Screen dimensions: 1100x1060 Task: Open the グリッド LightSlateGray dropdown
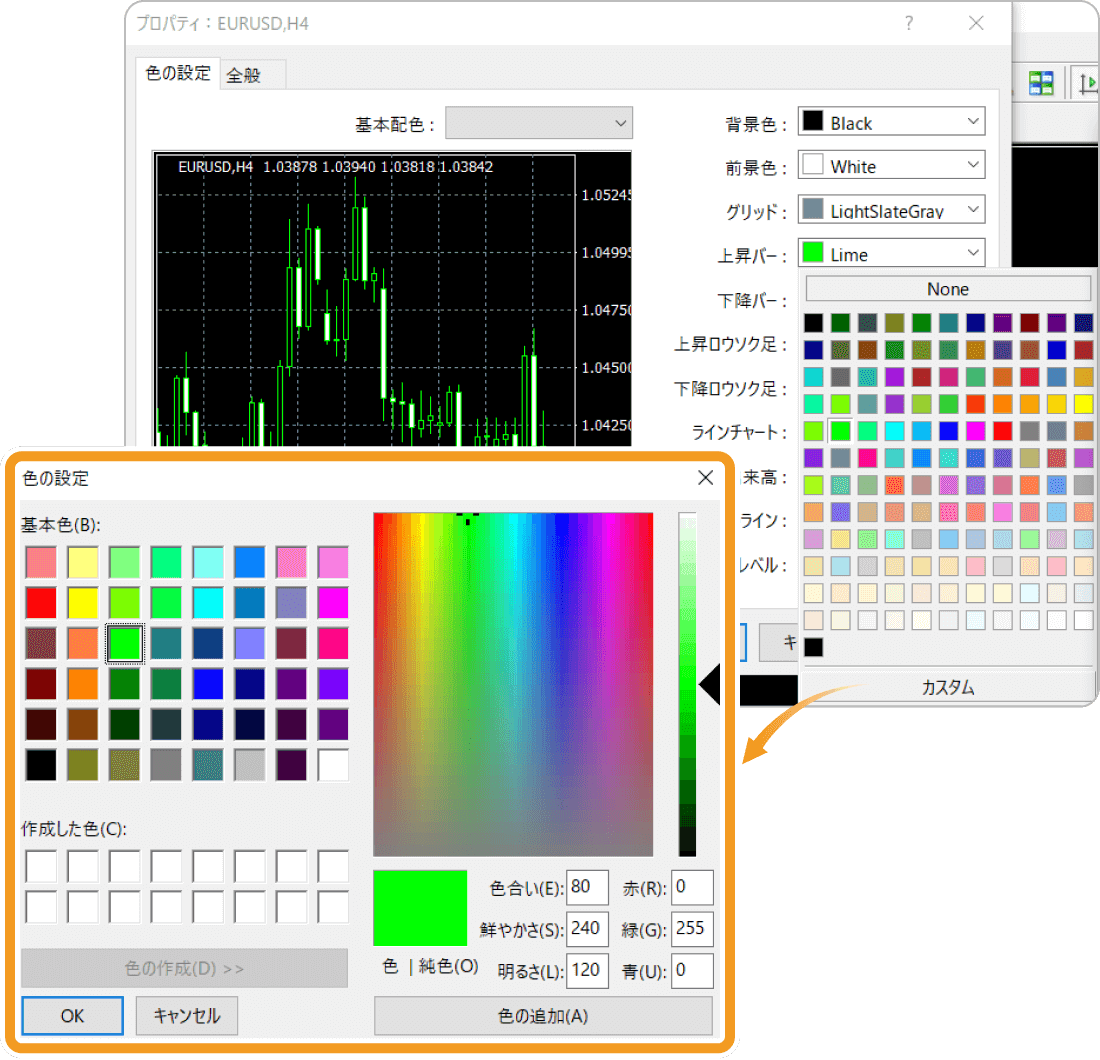click(891, 209)
